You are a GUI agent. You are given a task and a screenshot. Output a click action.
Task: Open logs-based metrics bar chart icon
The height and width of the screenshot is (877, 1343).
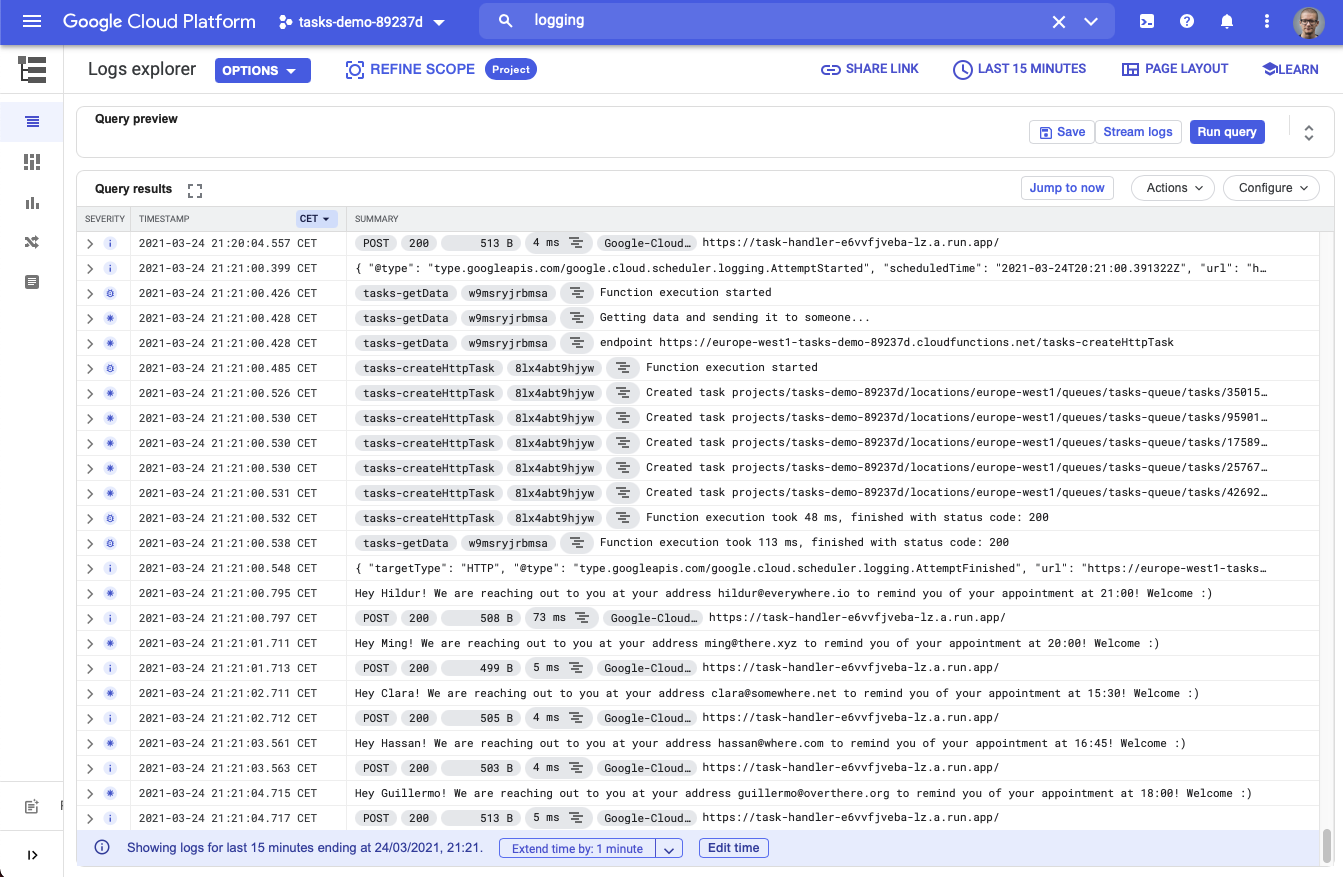pos(32,202)
